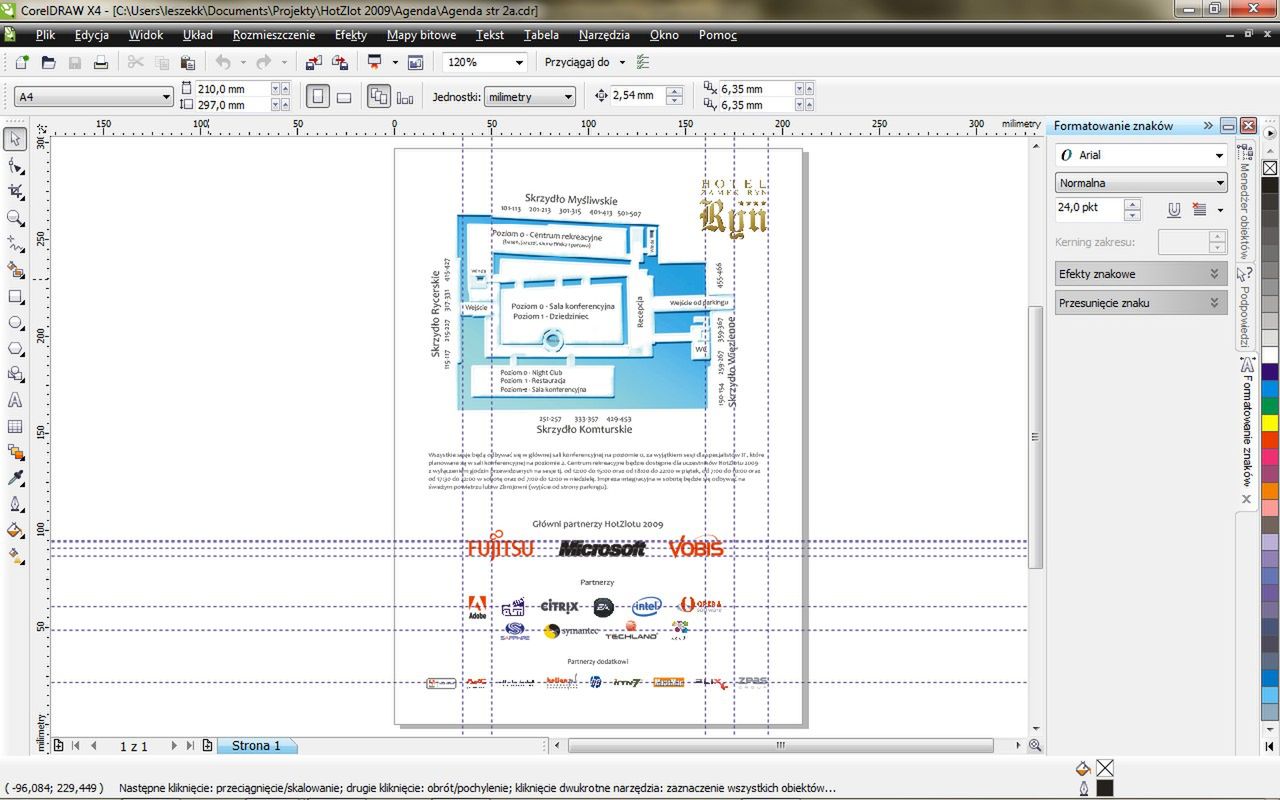This screenshot has width=1280, height=800.
Task: Switch to the Podpowiedzi docker tab
Action: click(x=1245, y=308)
